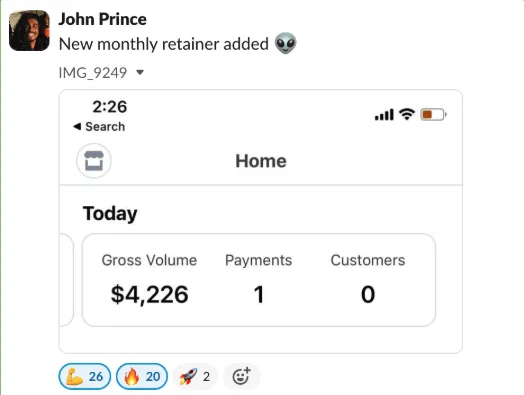Collapse the IMG_9249 attachment dropdown arrow
This screenshot has height=395, width=524.
(140, 72)
